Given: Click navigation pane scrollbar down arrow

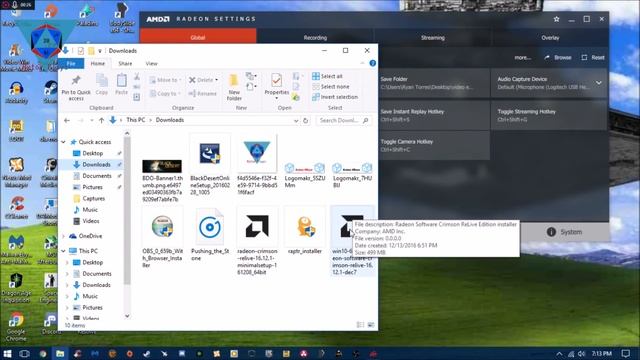Looking at the screenshot, I should click(x=127, y=316).
